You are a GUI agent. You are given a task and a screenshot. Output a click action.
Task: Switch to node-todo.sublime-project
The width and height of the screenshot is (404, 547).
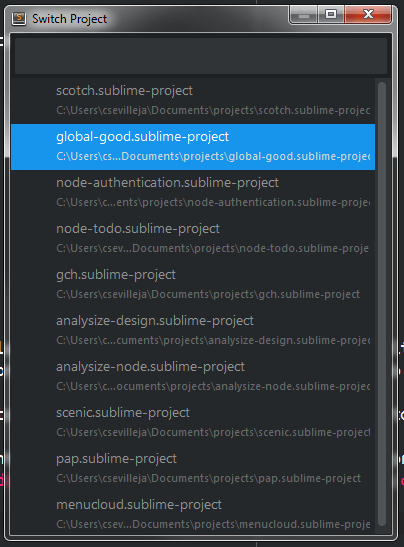pyautogui.click(x=193, y=239)
